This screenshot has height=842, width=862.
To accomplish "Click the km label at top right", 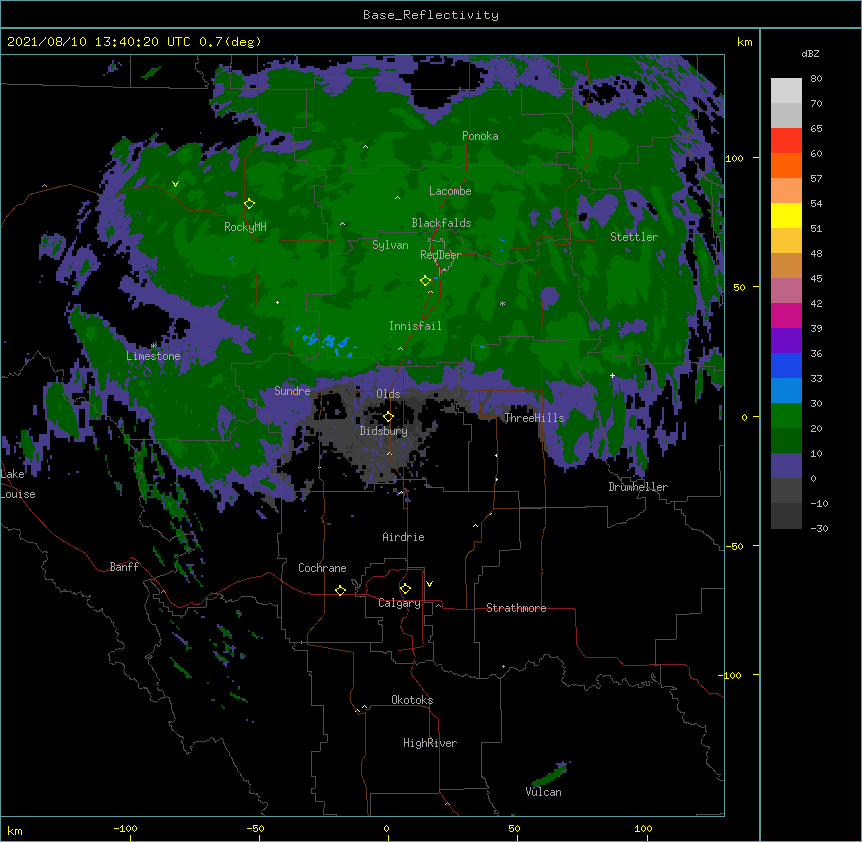I will pyautogui.click(x=744, y=42).
